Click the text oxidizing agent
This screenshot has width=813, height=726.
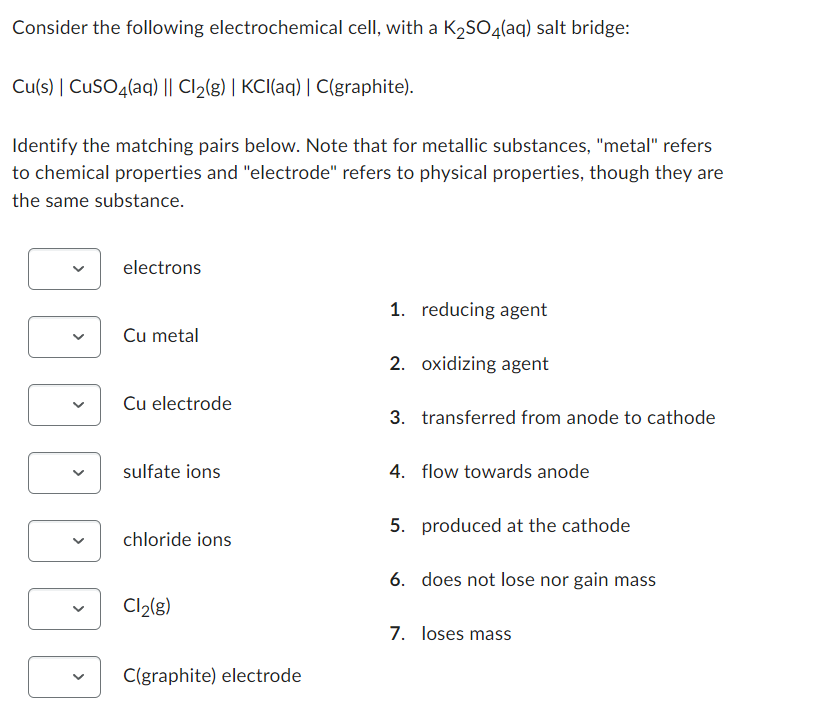click(485, 364)
